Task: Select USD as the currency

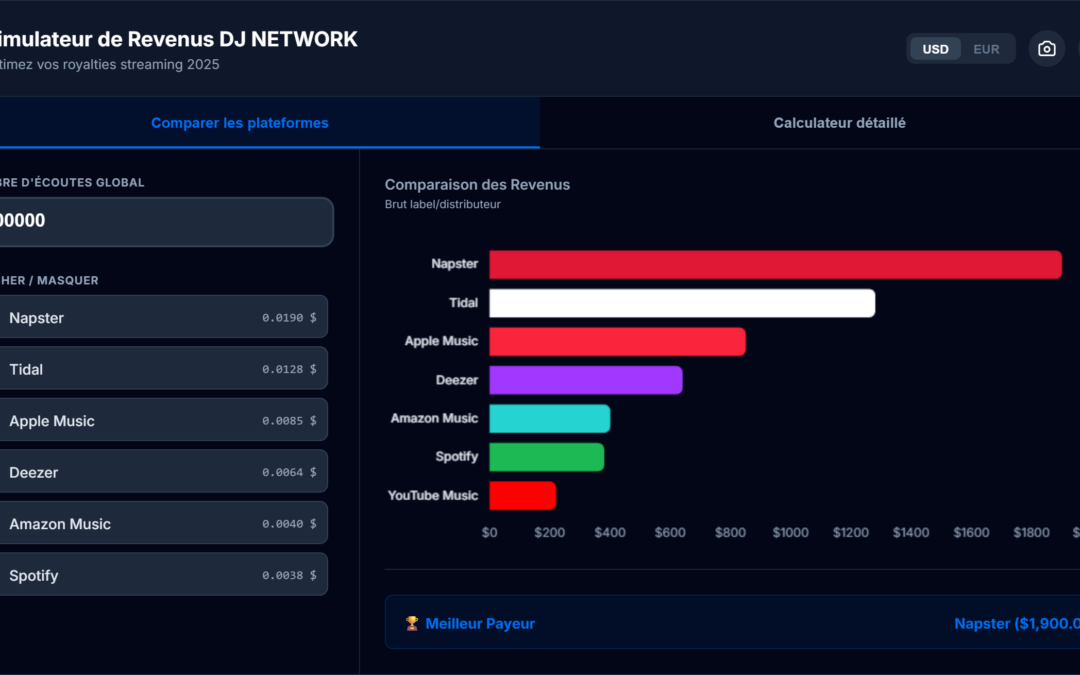Action: [935, 48]
